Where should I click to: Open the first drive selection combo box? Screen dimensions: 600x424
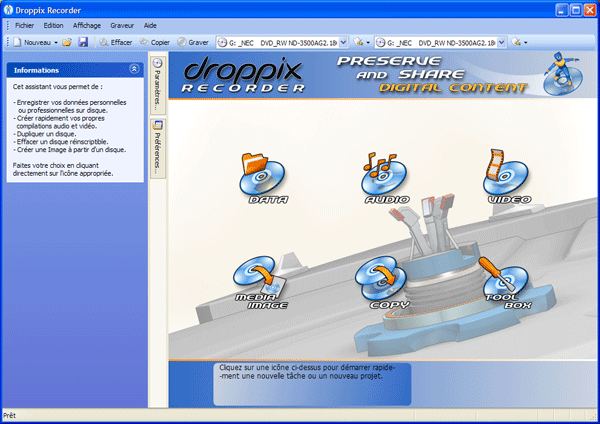pos(282,42)
